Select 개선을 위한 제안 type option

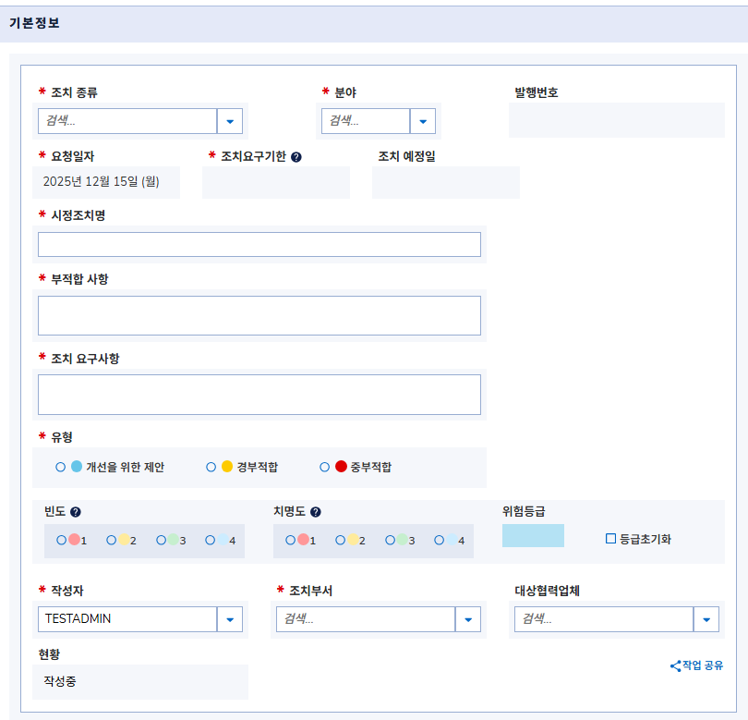point(62,467)
